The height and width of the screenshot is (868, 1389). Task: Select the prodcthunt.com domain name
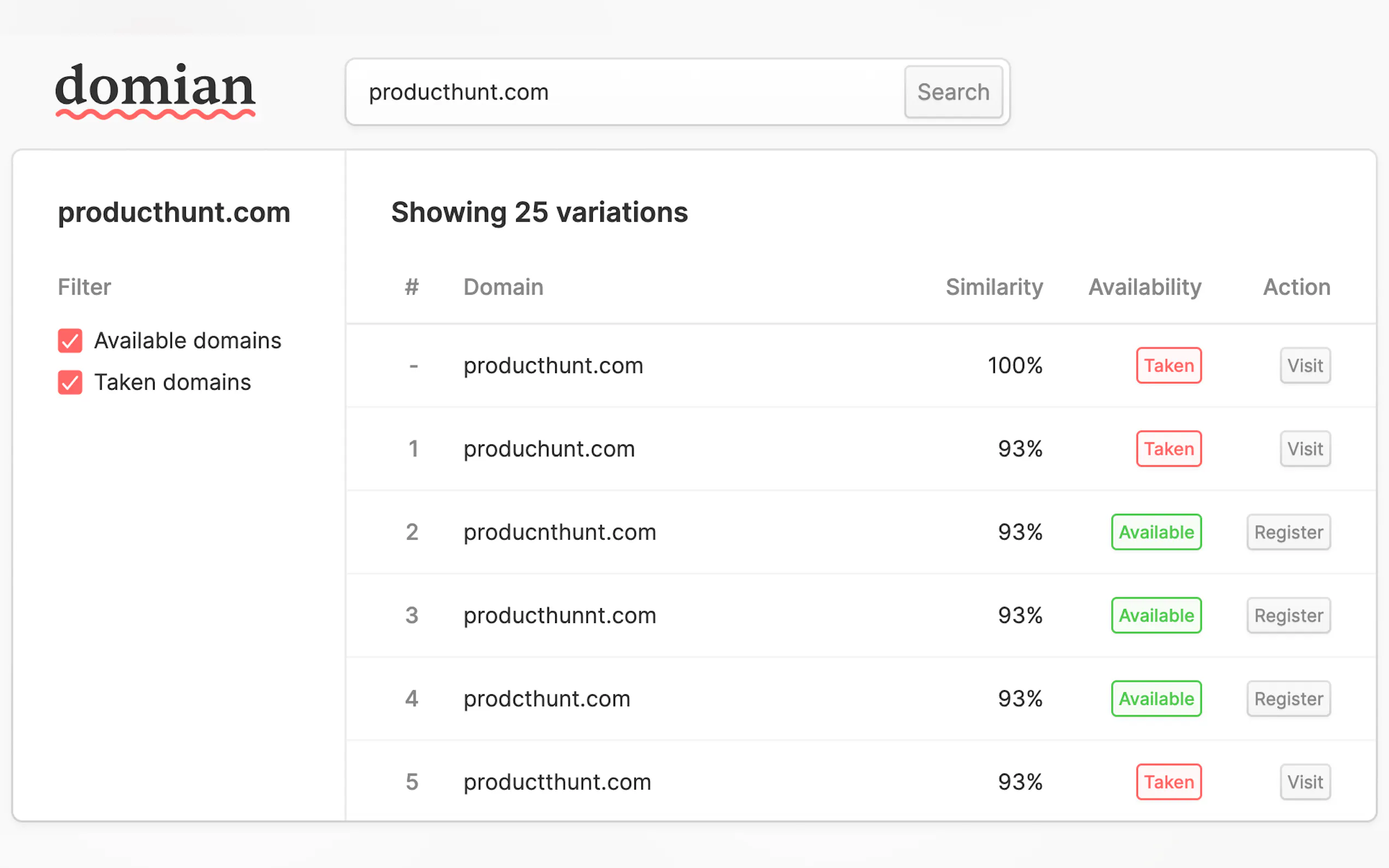(547, 699)
